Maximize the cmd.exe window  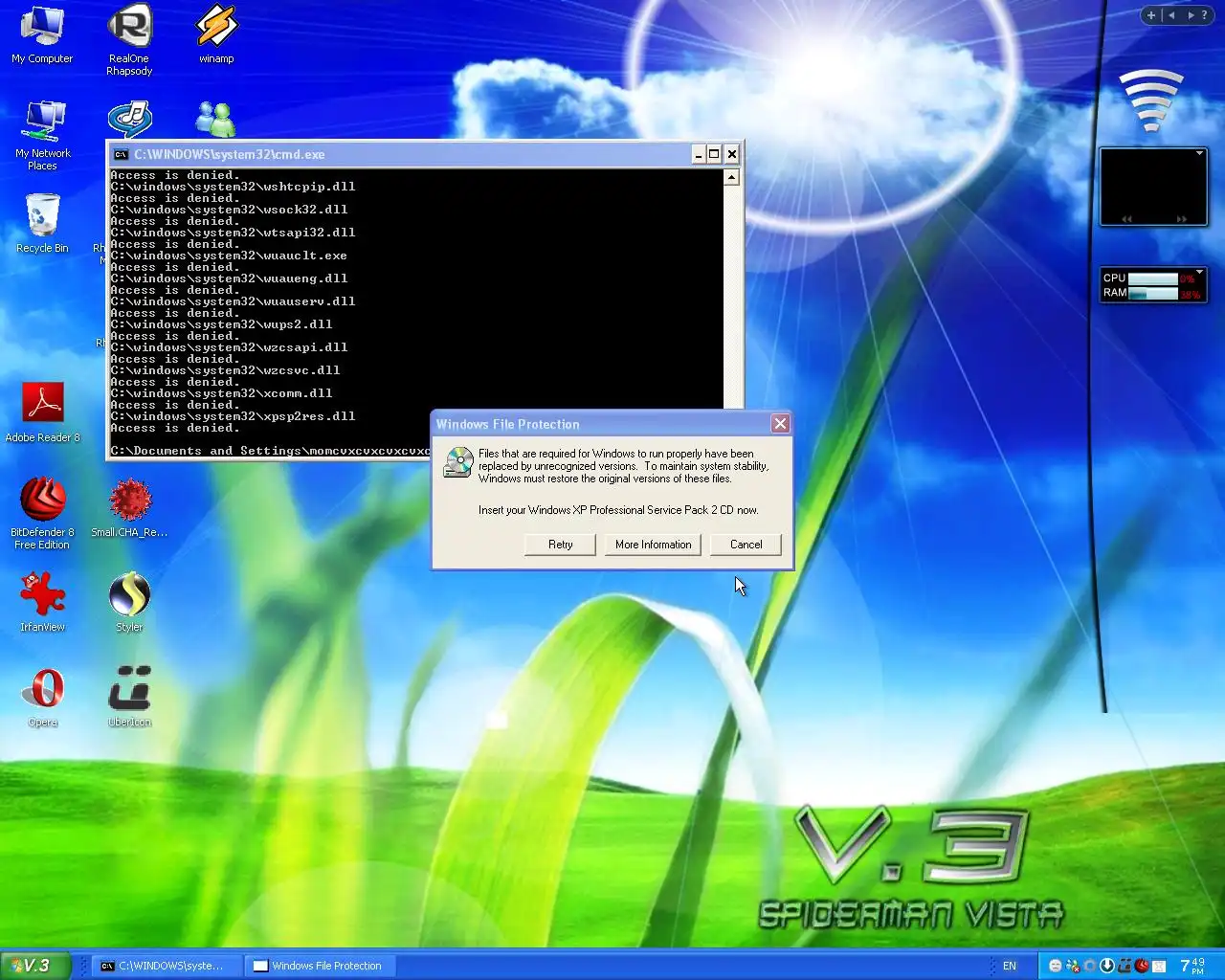(714, 154)
